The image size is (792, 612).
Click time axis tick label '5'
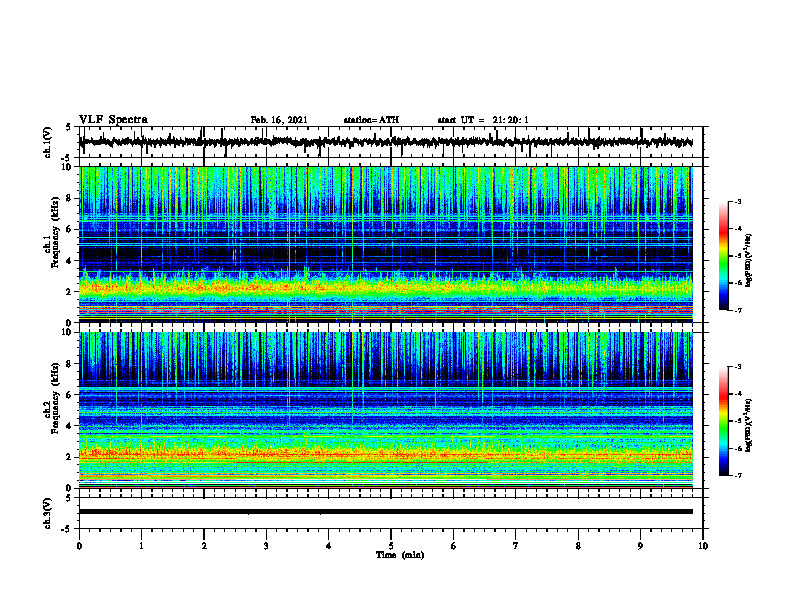click(391, 546)
